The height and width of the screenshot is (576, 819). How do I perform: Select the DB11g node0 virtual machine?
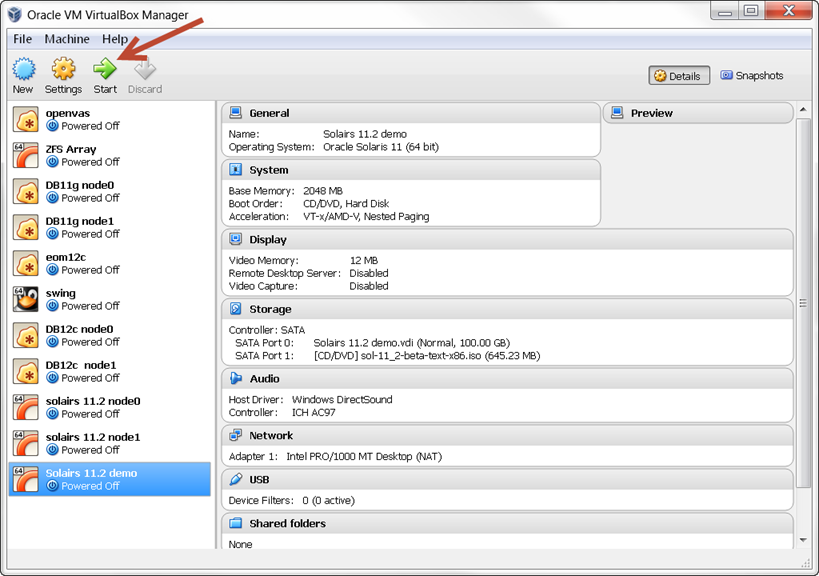point(110,192)
